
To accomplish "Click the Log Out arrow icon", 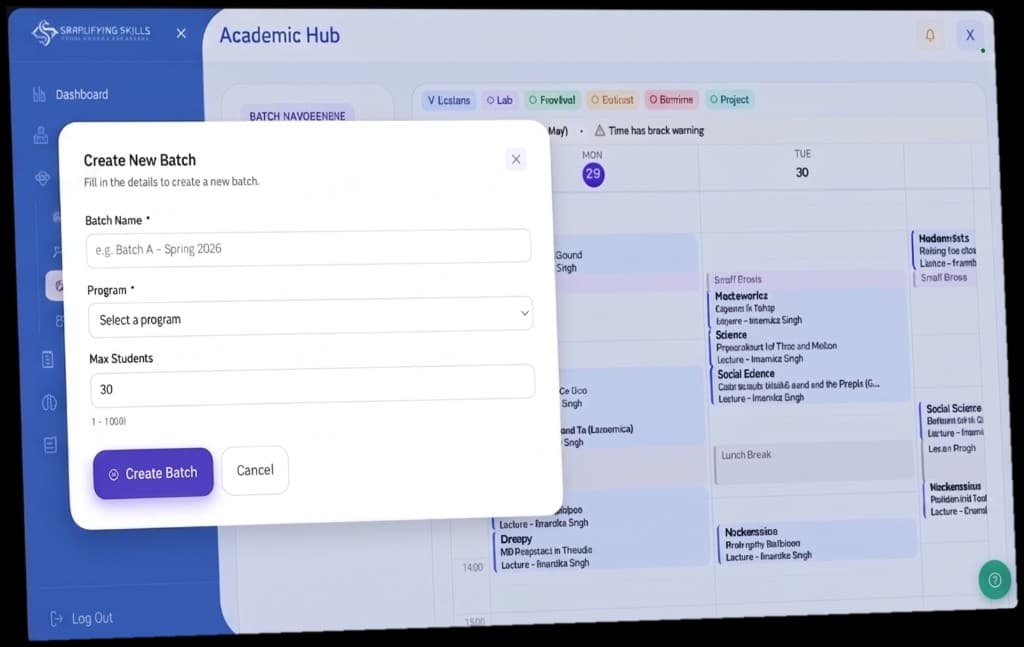I will [57, 618].
